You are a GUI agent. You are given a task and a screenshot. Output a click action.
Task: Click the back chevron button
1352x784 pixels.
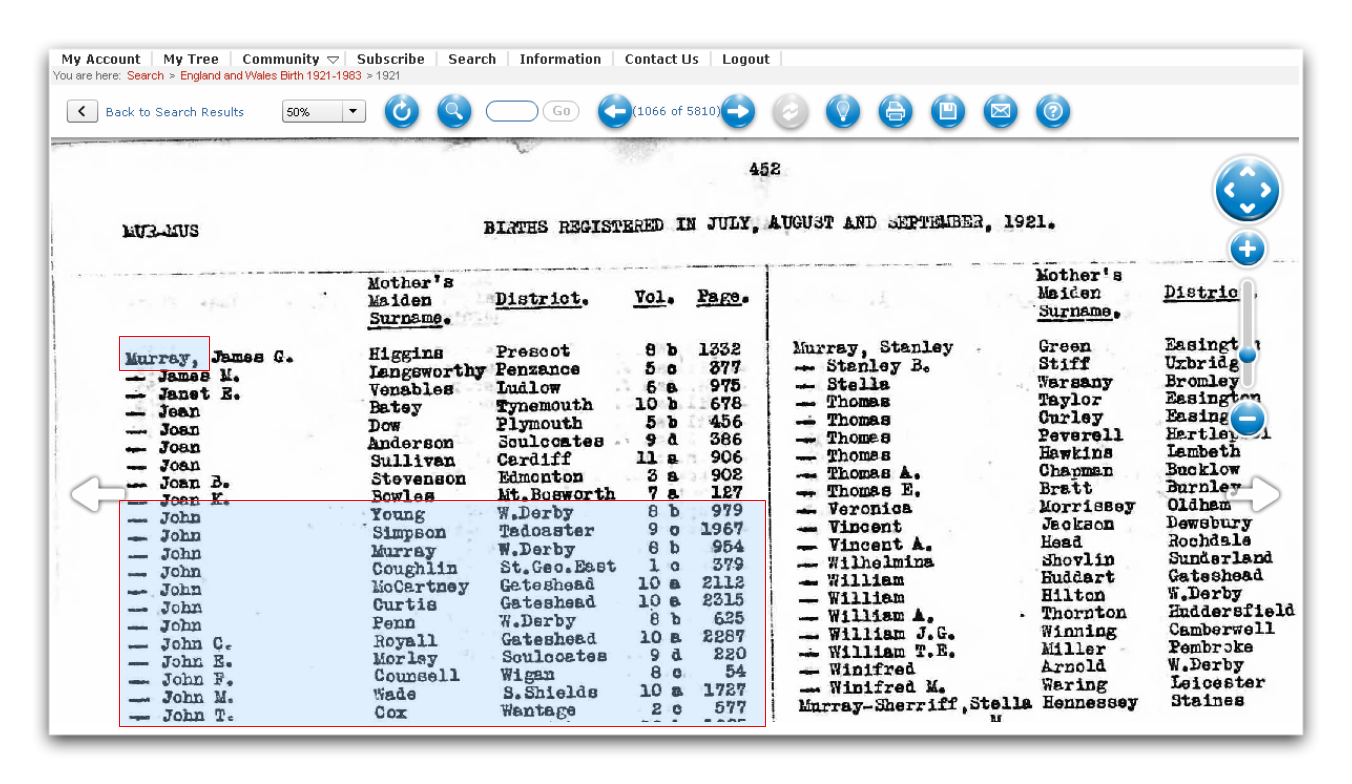coord(82,111)
